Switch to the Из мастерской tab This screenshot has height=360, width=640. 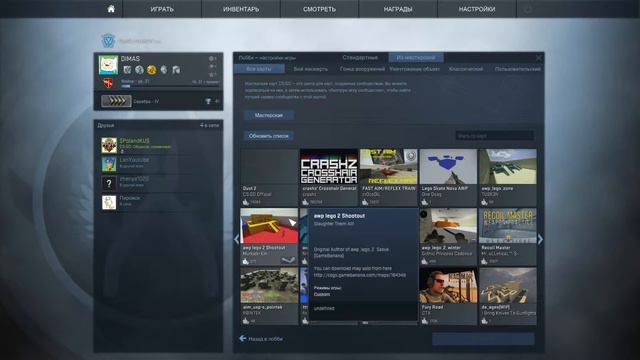click(416, 58)
